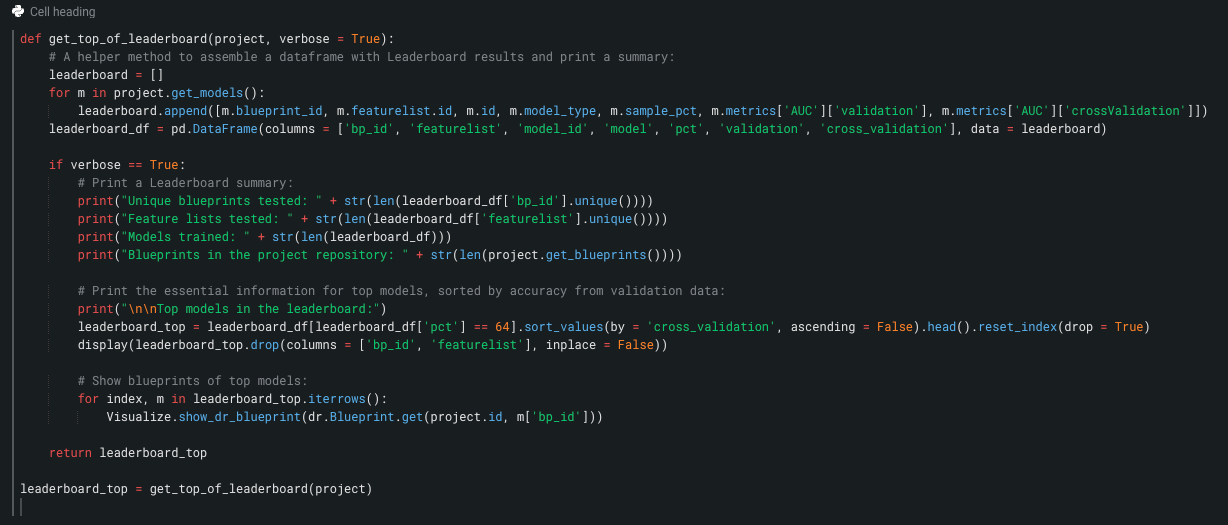Screen dimensions: 1228x525
Task: Click the 'def' keyword on the first line
Action: coord(30,39)
